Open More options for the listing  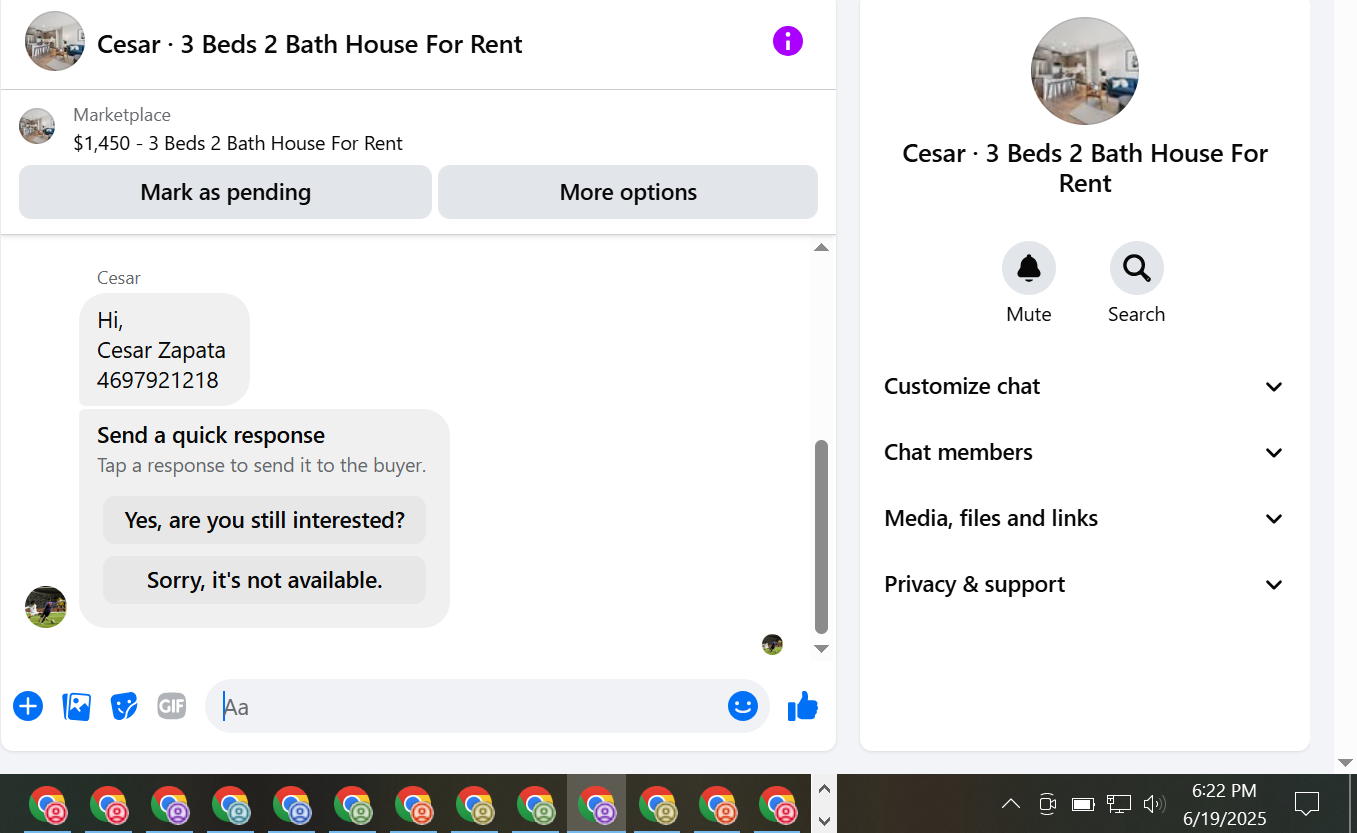click(x=628, y=192)
